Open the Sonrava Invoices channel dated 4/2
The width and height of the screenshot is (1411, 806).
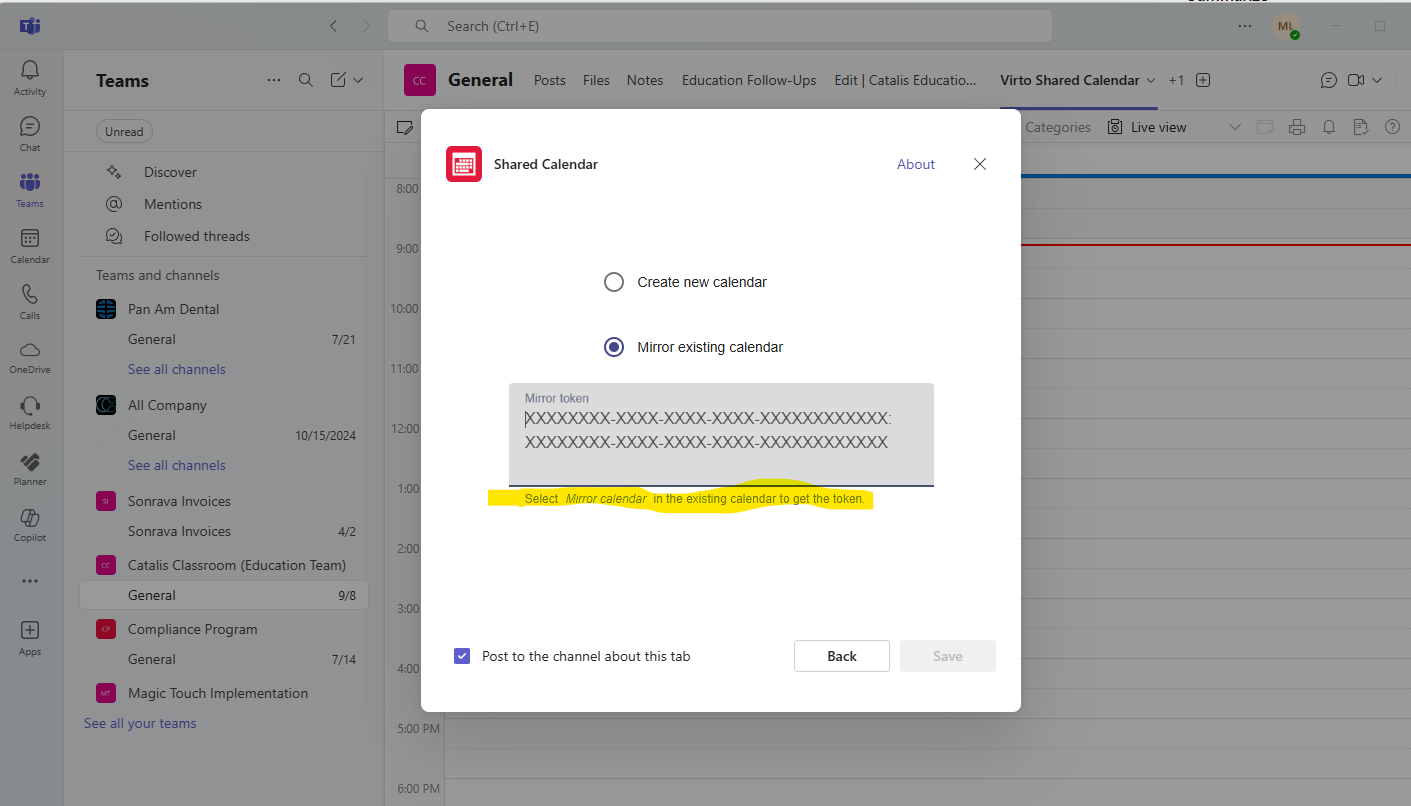coord(224,531)
